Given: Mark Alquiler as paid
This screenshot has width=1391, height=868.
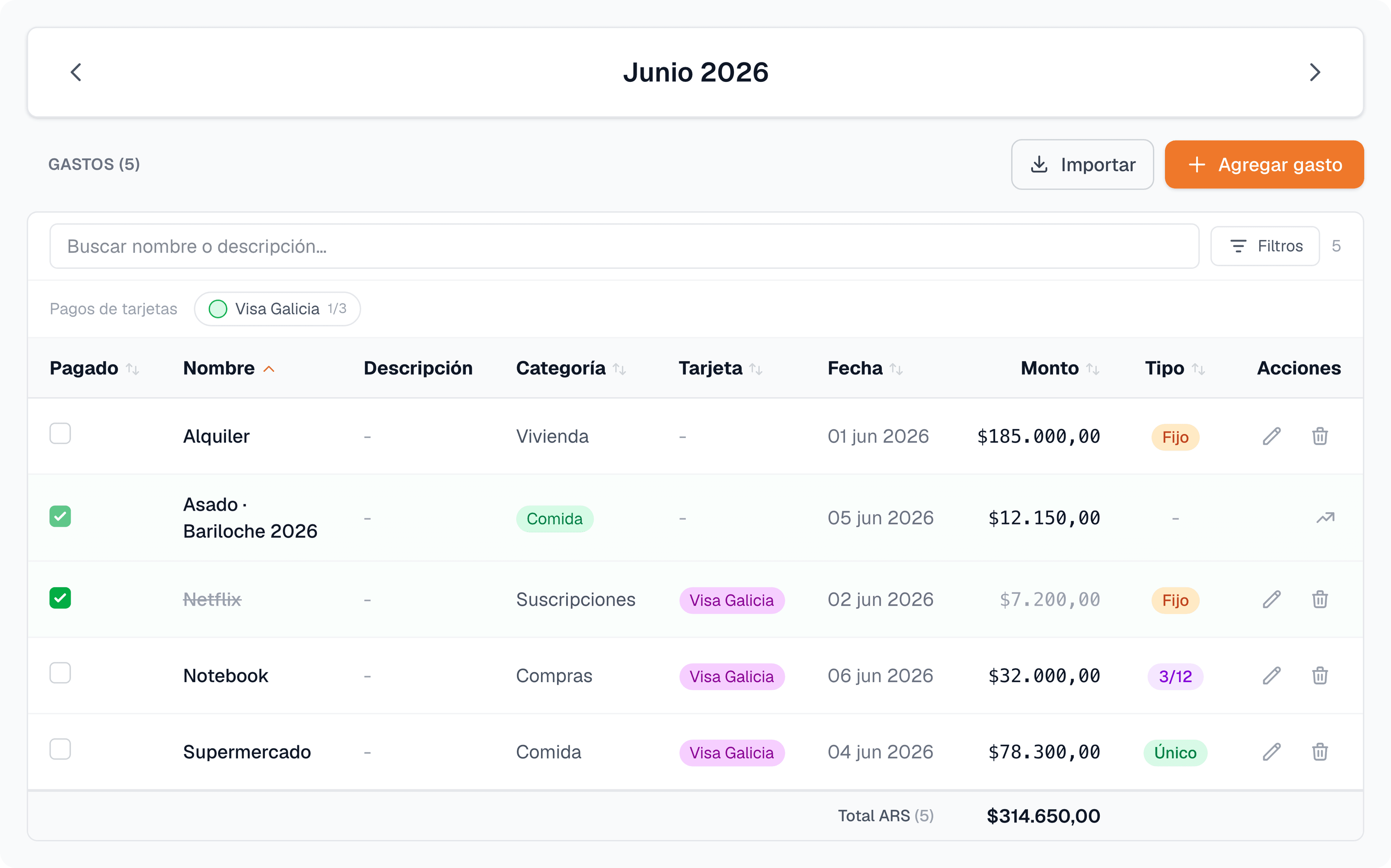Looking at the screenshot, I should [60, 433].
